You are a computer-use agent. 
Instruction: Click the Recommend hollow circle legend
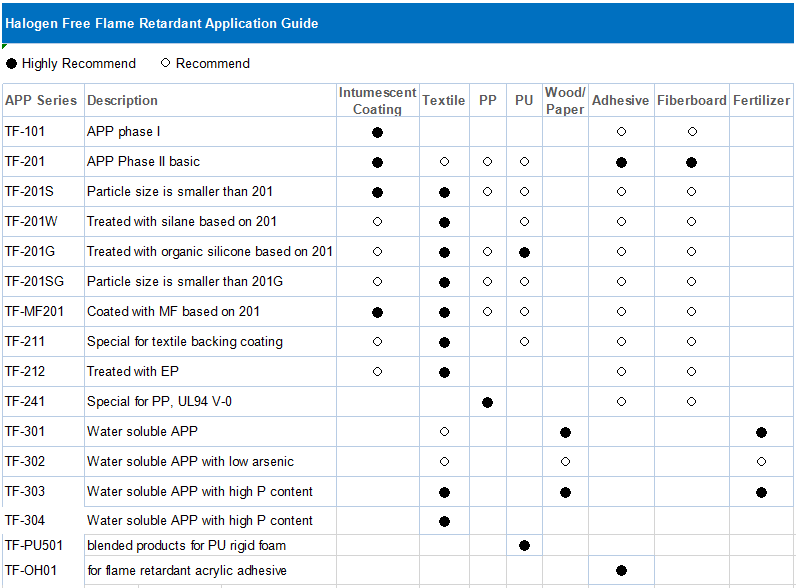[166, 63]
